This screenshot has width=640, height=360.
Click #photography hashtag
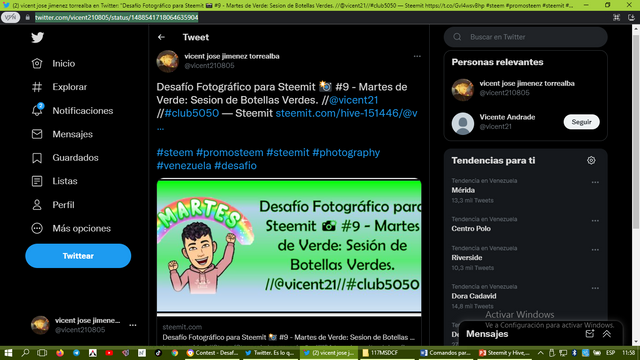click(x=346, y=152)
